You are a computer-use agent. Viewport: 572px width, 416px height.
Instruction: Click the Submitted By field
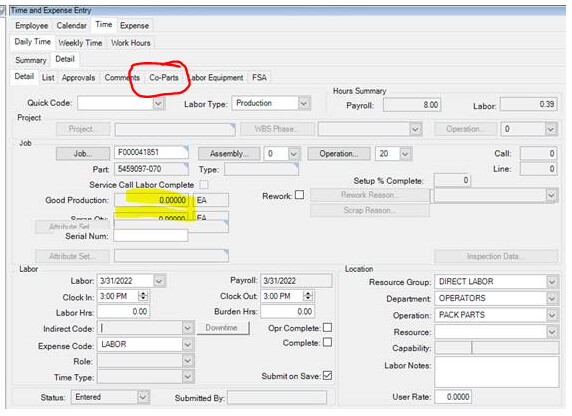tap(277, 397)
